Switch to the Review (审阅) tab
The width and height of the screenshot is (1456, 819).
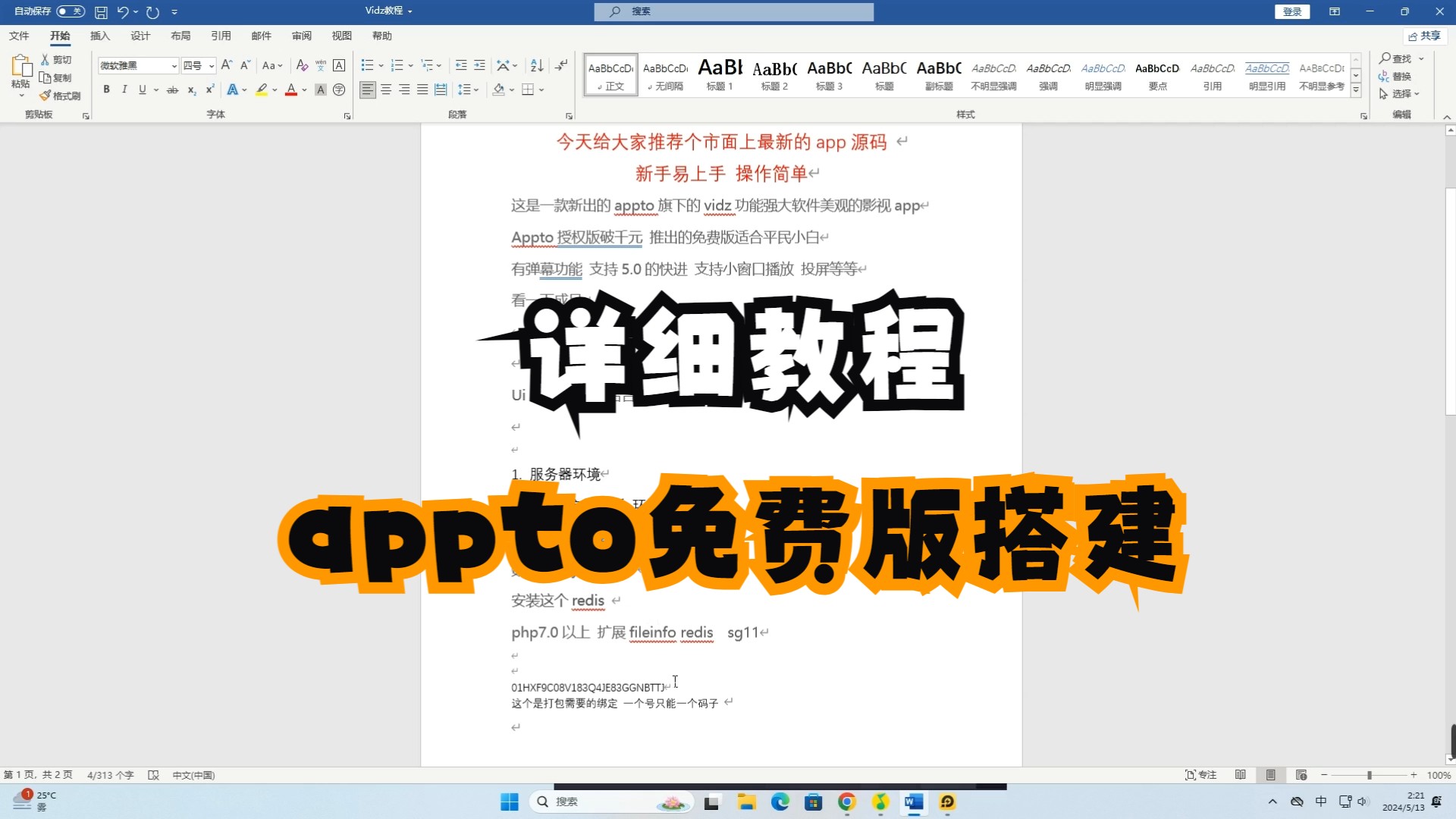pyautogui.click(x=301, y=36)
